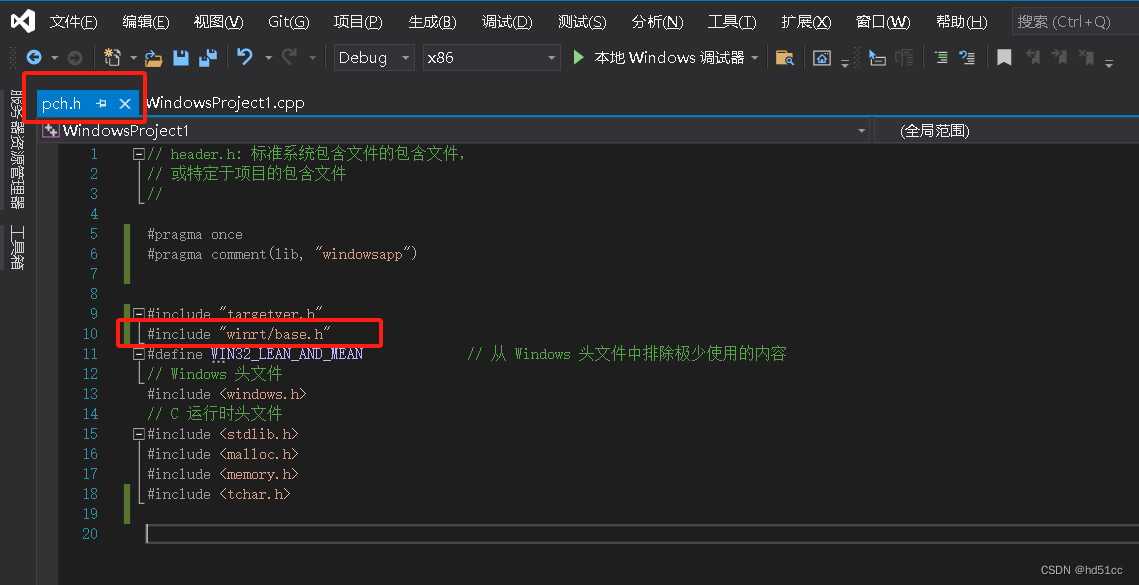The width and height of the screenshot is (1139, 585).
Task: Jump to the next bookmark icon
Action: [x=1058, y=57]
